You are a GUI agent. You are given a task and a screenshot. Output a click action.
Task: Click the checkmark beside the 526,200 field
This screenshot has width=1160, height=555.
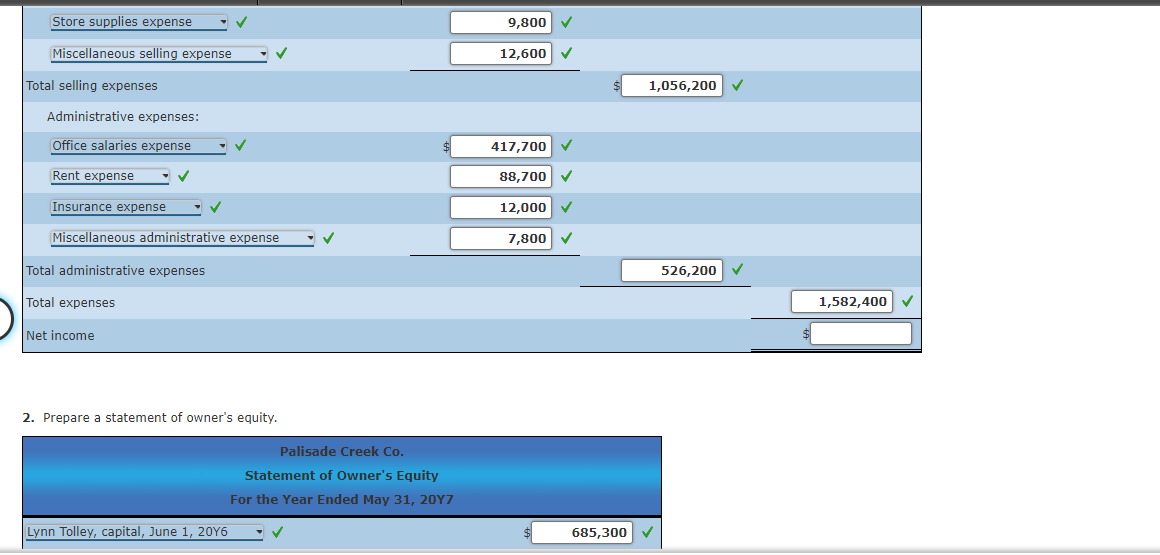pos(737,269)
